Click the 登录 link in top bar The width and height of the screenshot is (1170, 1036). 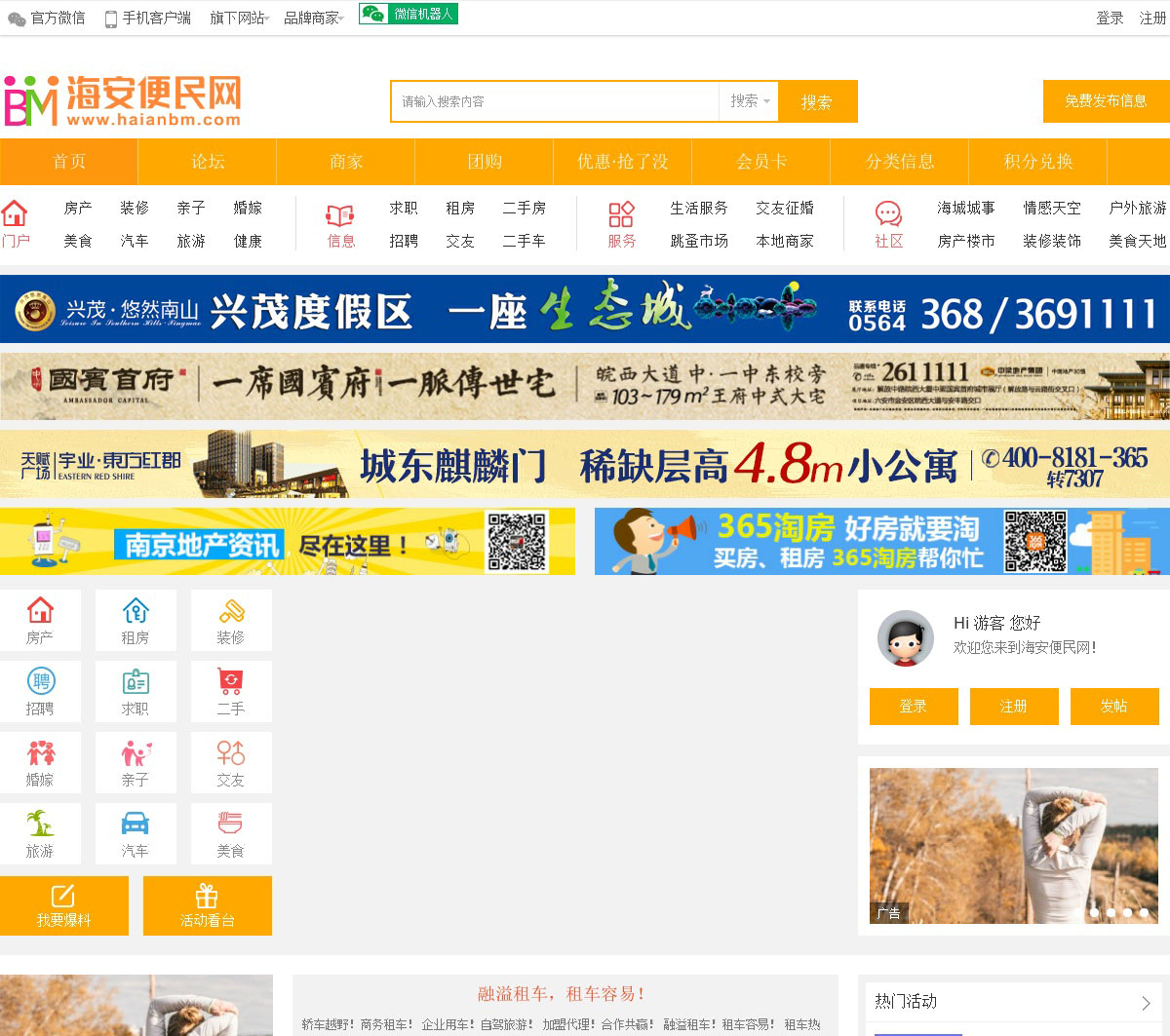[x=1110, y=19]
